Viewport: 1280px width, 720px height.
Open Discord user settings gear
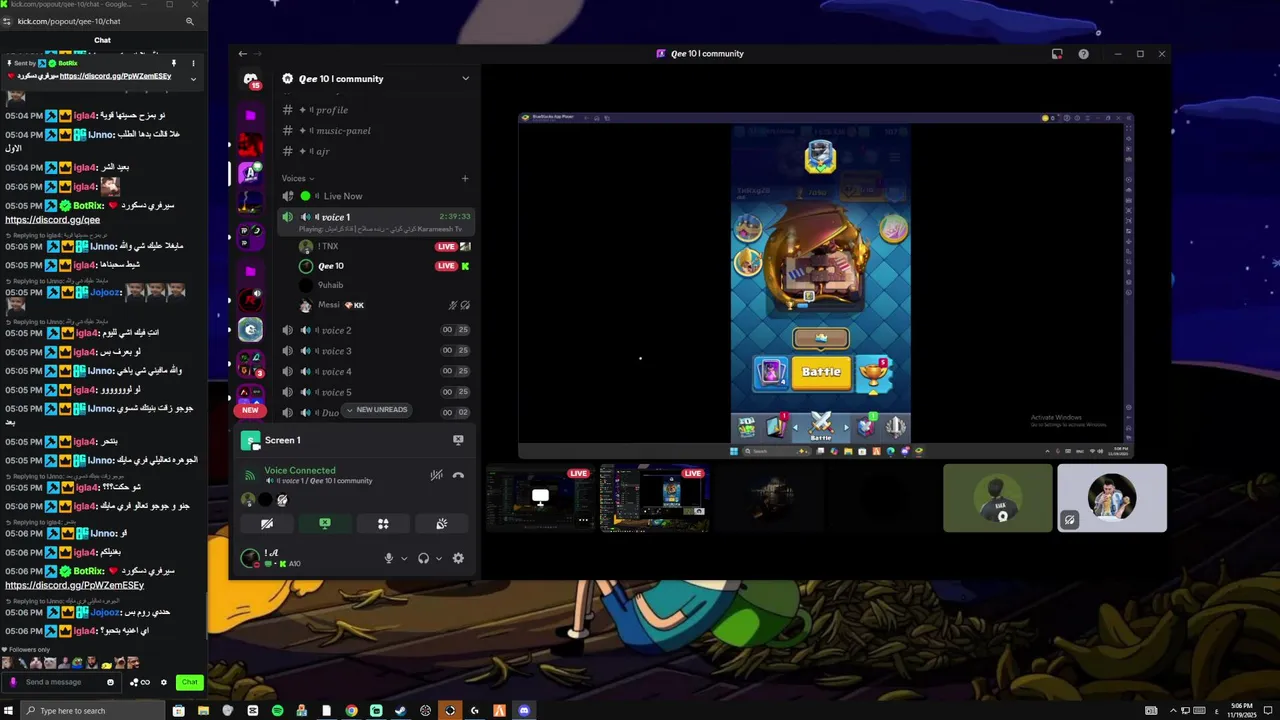pos(458,558)
